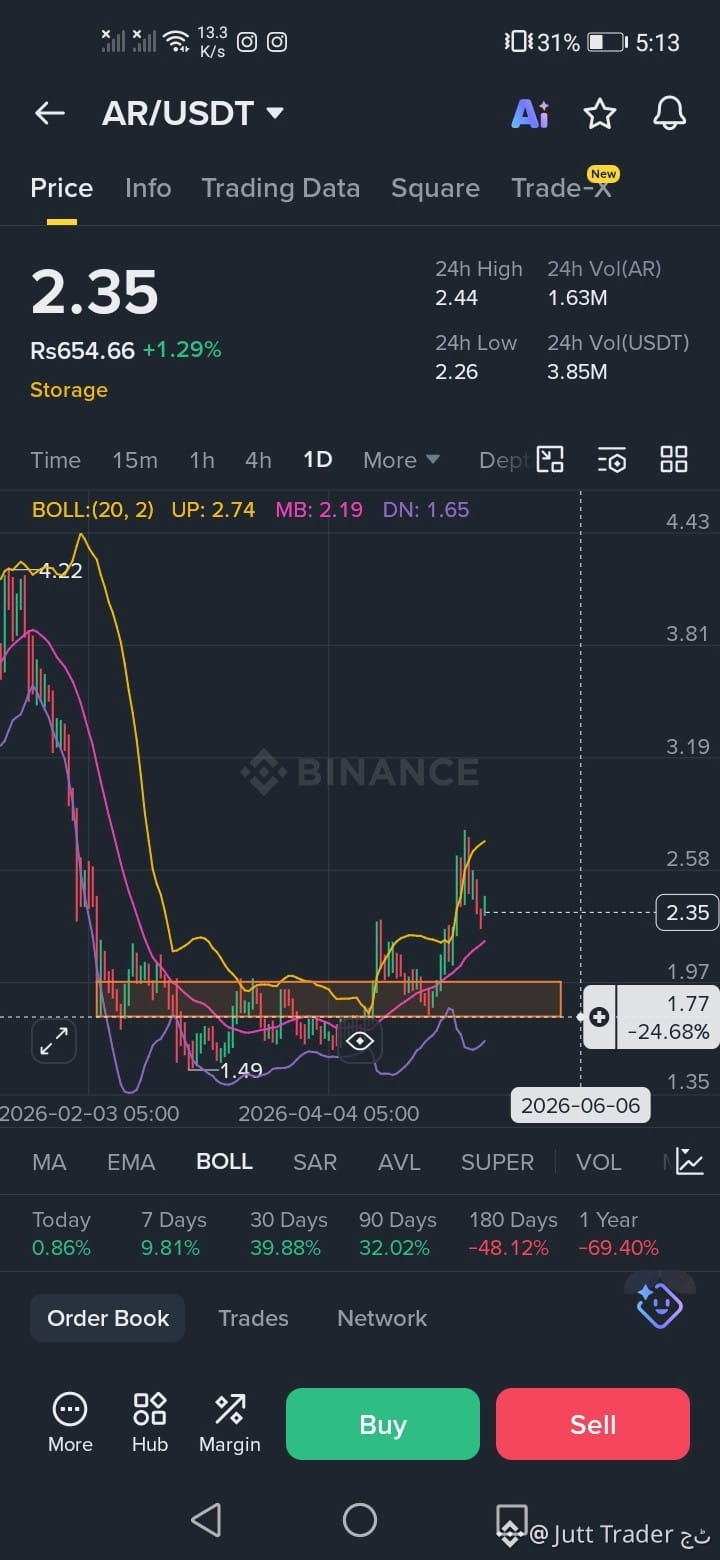
Task: Enable the AVL indicator
Action: coord(399,1162)
